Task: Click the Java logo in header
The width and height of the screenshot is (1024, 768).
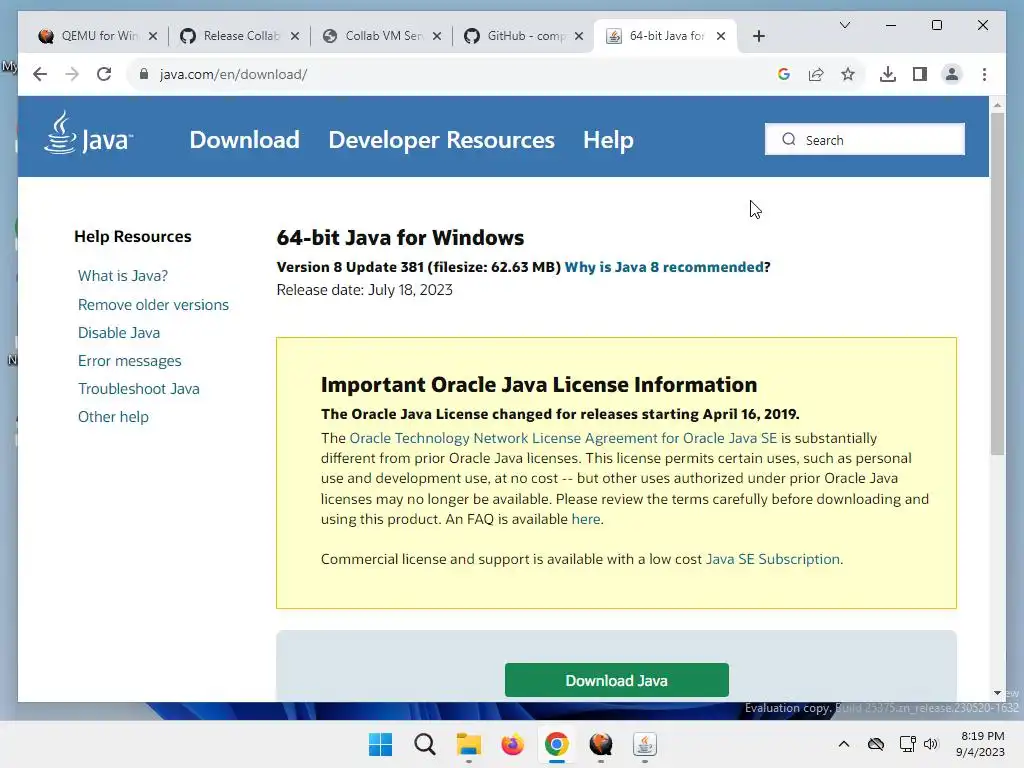Action: [x=88, y=133]
